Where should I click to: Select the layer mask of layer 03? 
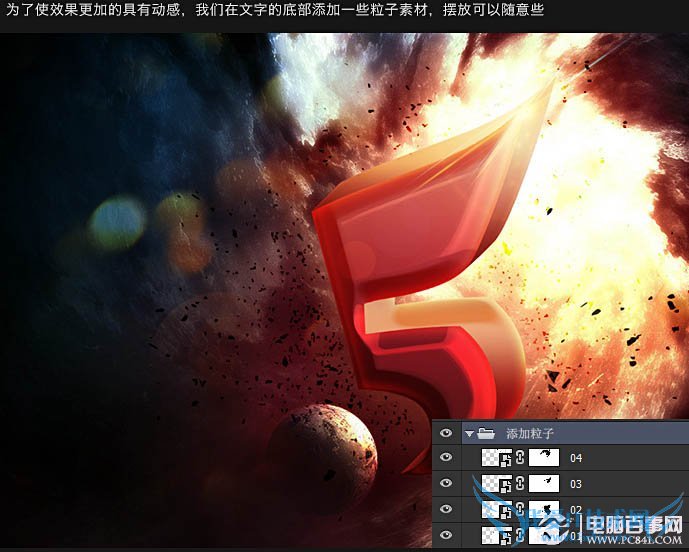tap(544, 483)
